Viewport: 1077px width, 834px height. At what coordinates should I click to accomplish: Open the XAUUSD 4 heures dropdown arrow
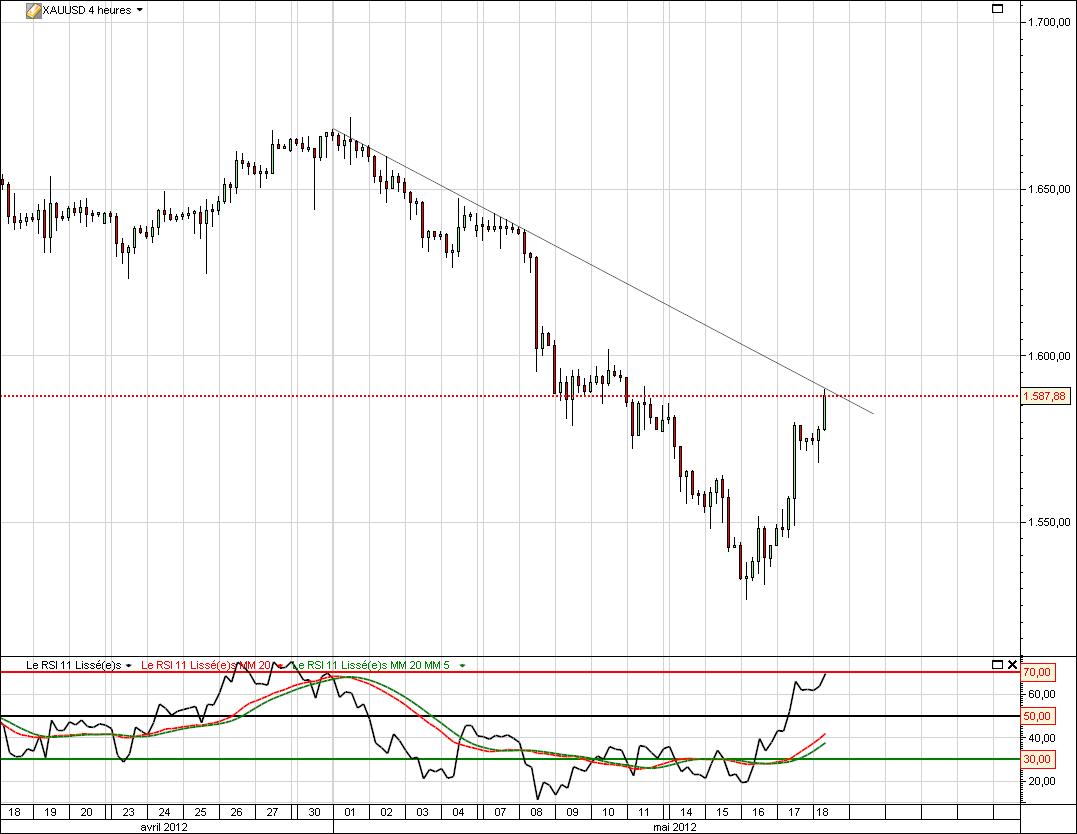tap(139, 10)
